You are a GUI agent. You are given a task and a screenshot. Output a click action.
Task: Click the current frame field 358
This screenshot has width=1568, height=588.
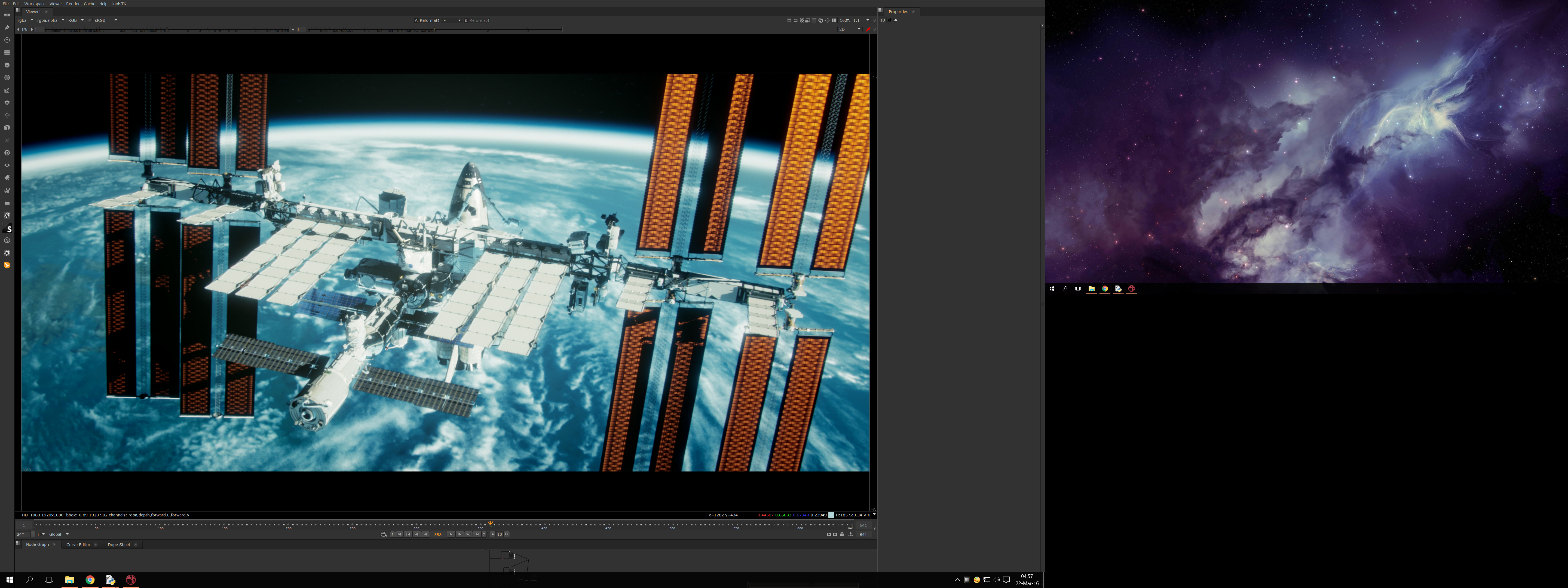(438, 534)
